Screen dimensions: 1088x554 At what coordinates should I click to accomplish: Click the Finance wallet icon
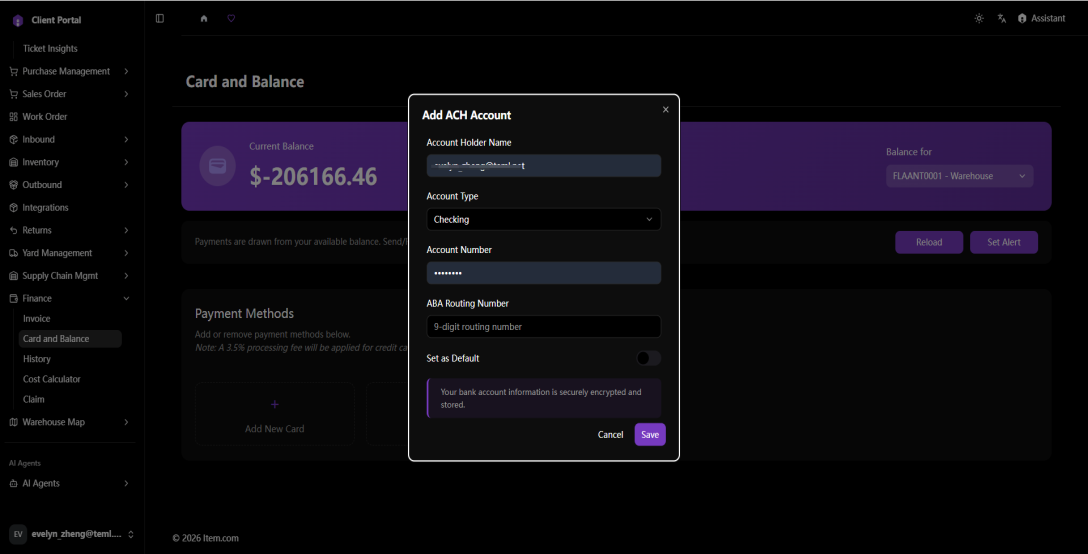click(13, 299)
